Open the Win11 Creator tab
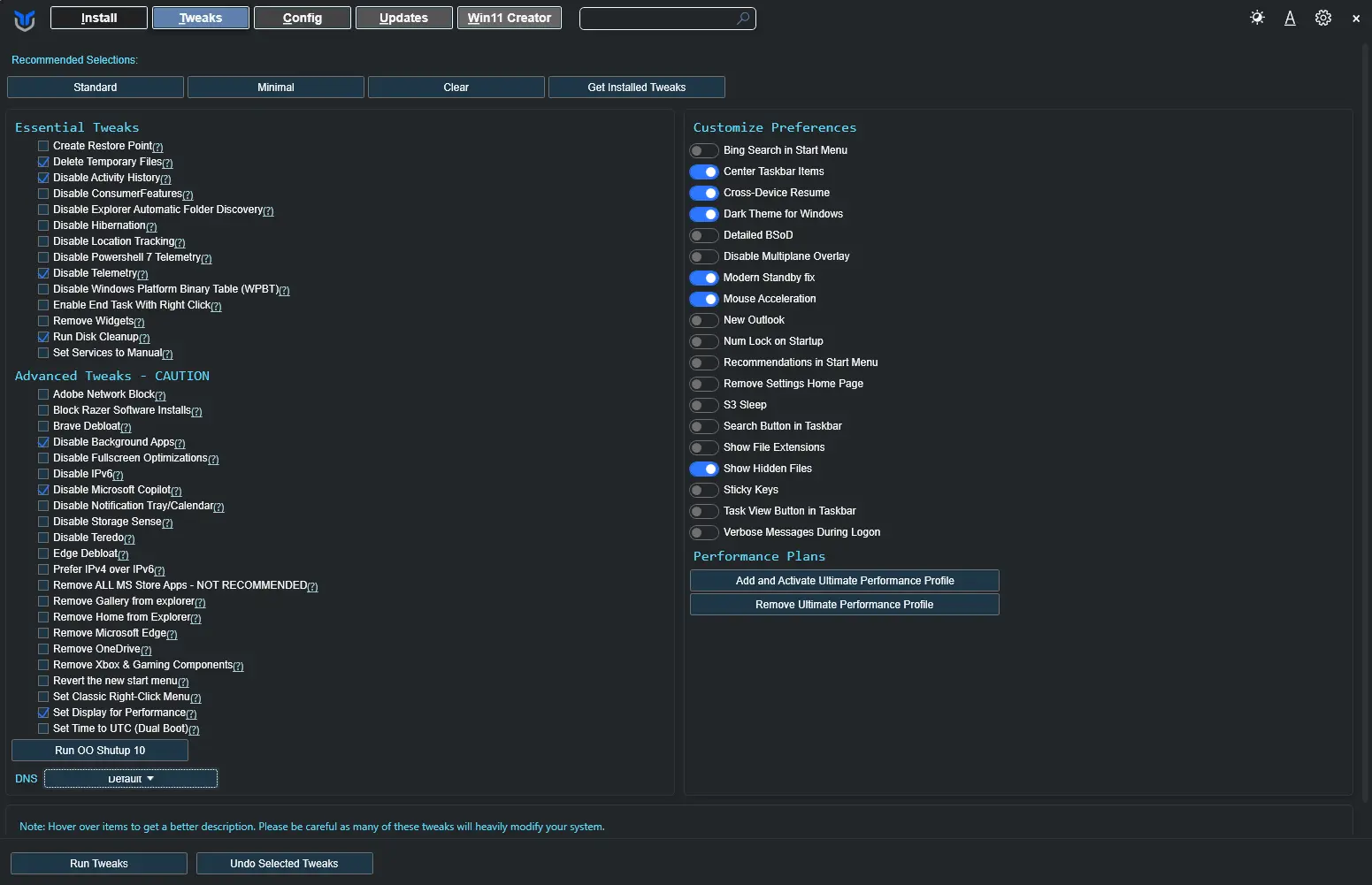The width and height of the screenshot is (1372, 885). pyautogui.click(x=510, y=18)
